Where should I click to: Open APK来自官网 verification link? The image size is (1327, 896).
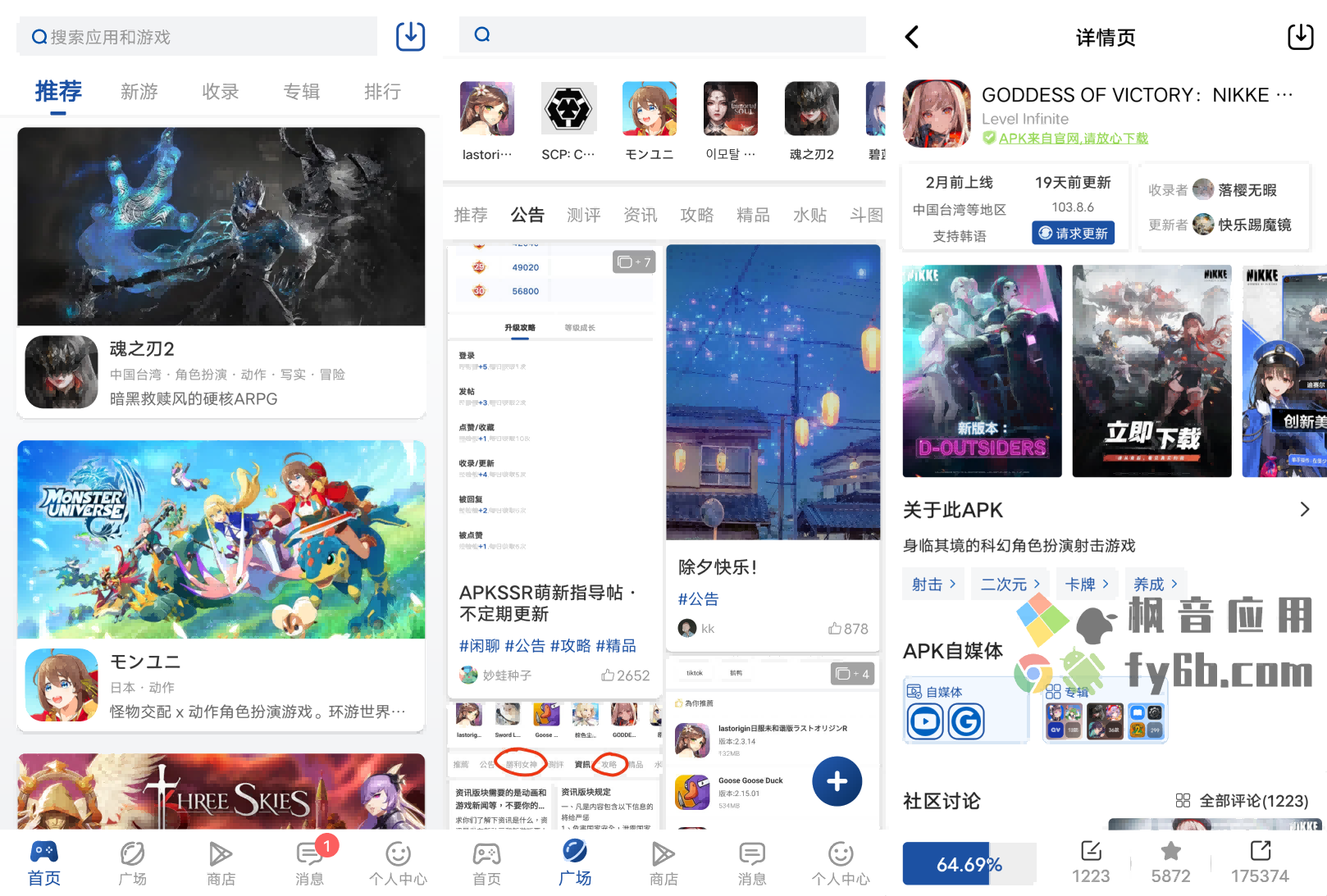pyautogui.click(x=1073, y=138)
